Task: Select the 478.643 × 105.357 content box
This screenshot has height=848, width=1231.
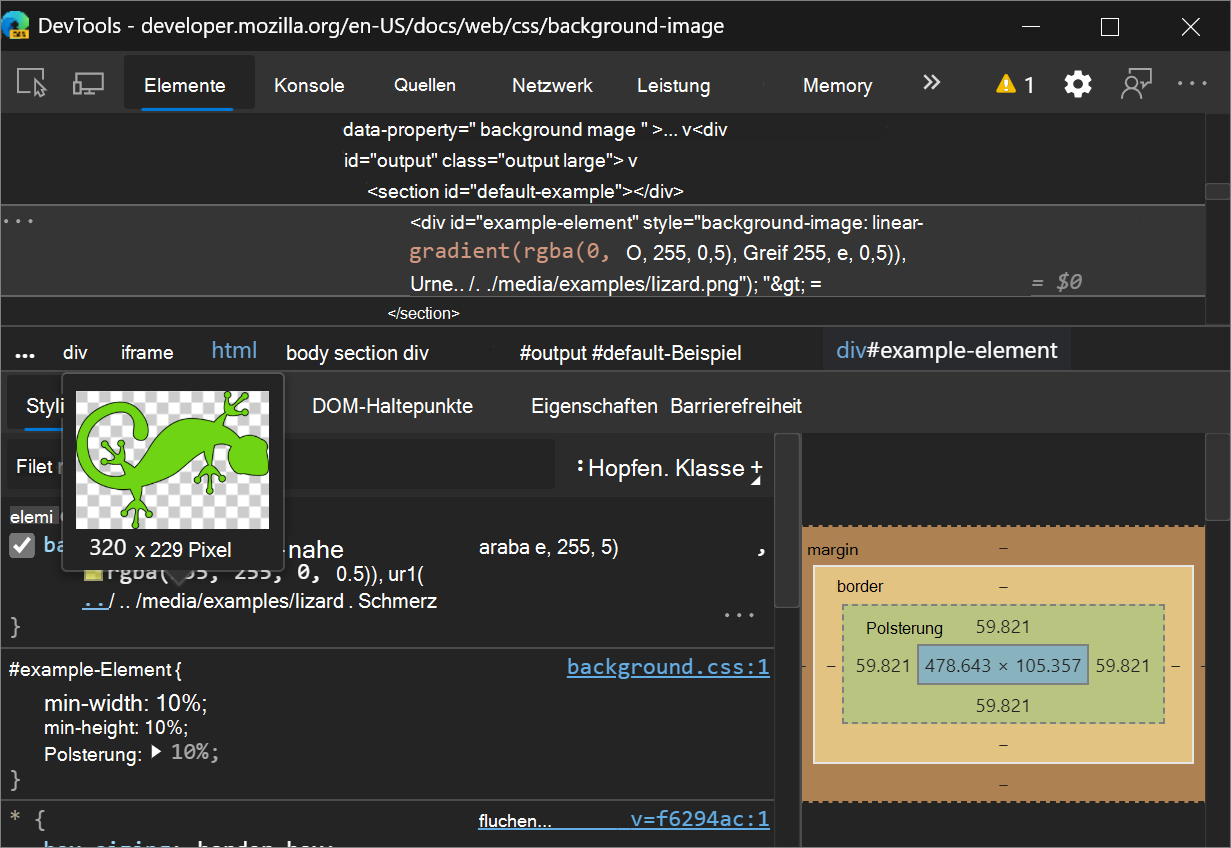Action: tap(1002, 666)
